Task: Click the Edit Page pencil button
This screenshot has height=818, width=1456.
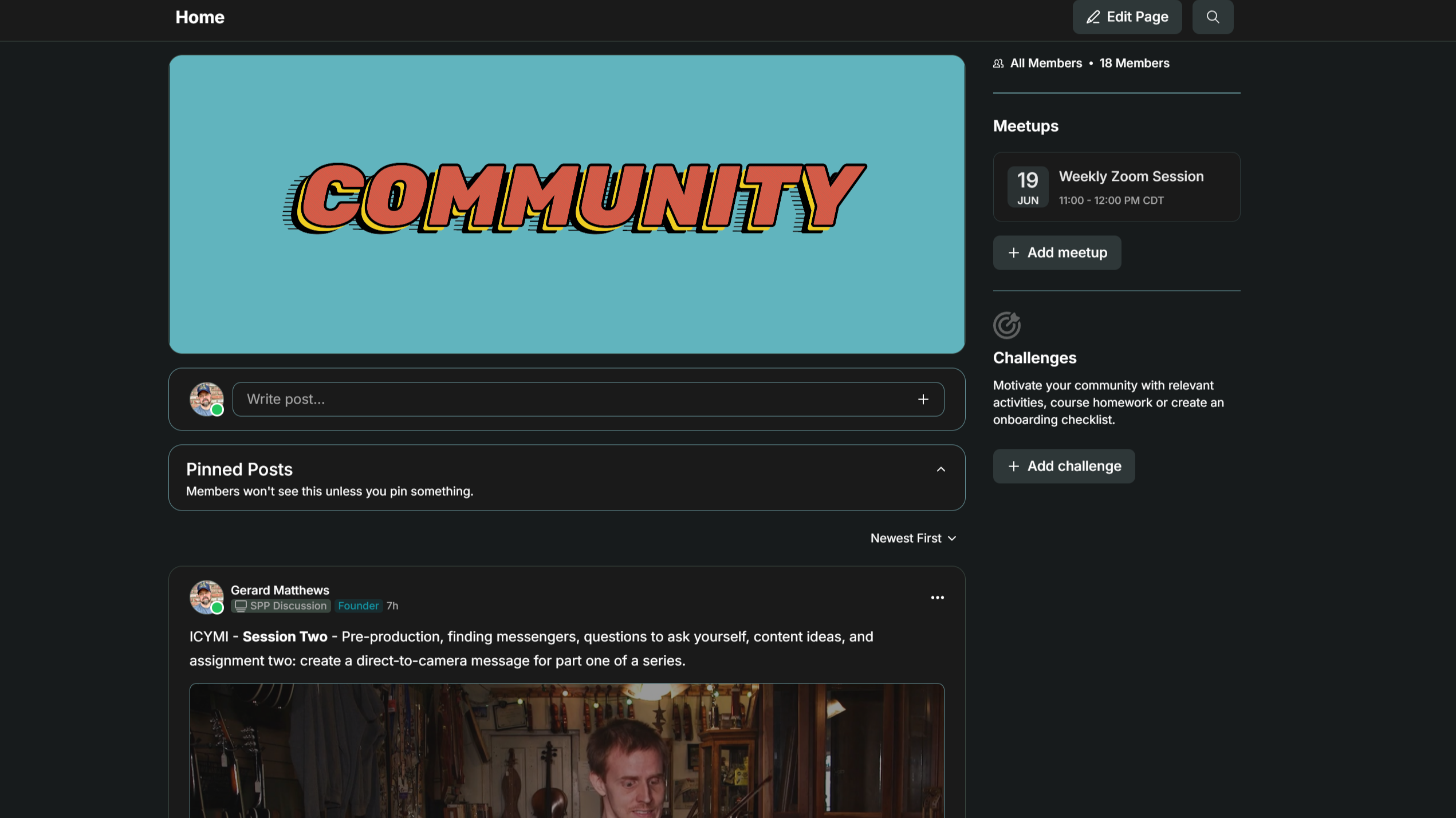Action: coord(1127,17)
